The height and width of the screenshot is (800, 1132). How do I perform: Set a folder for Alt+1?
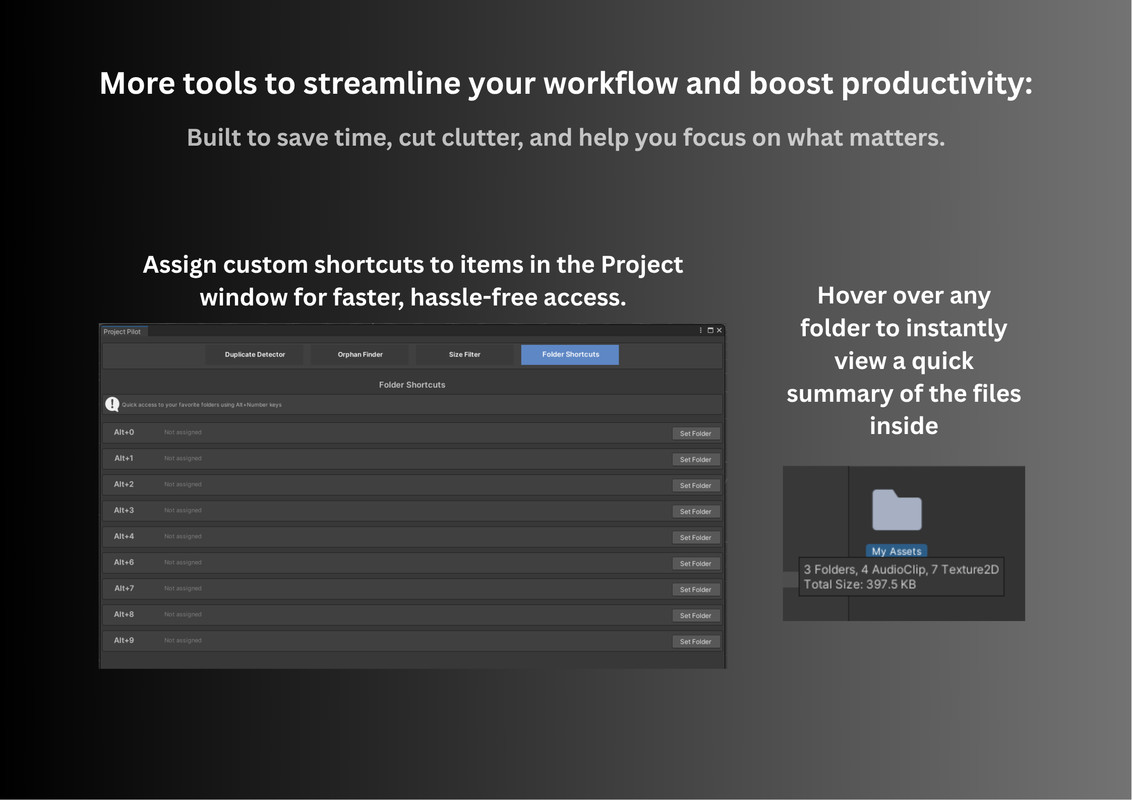pyautogui.click(x=696, y=459)
